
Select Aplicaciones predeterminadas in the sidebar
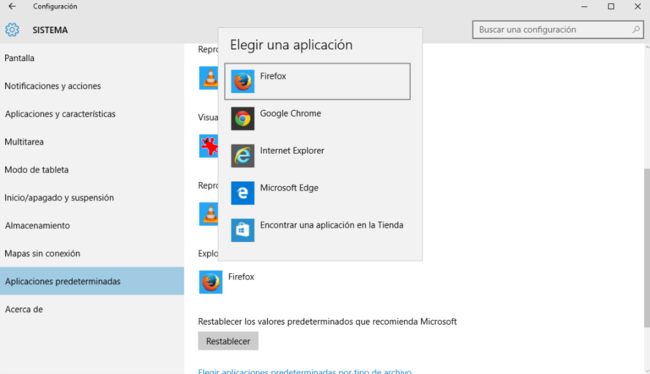[x=92, y=281]
